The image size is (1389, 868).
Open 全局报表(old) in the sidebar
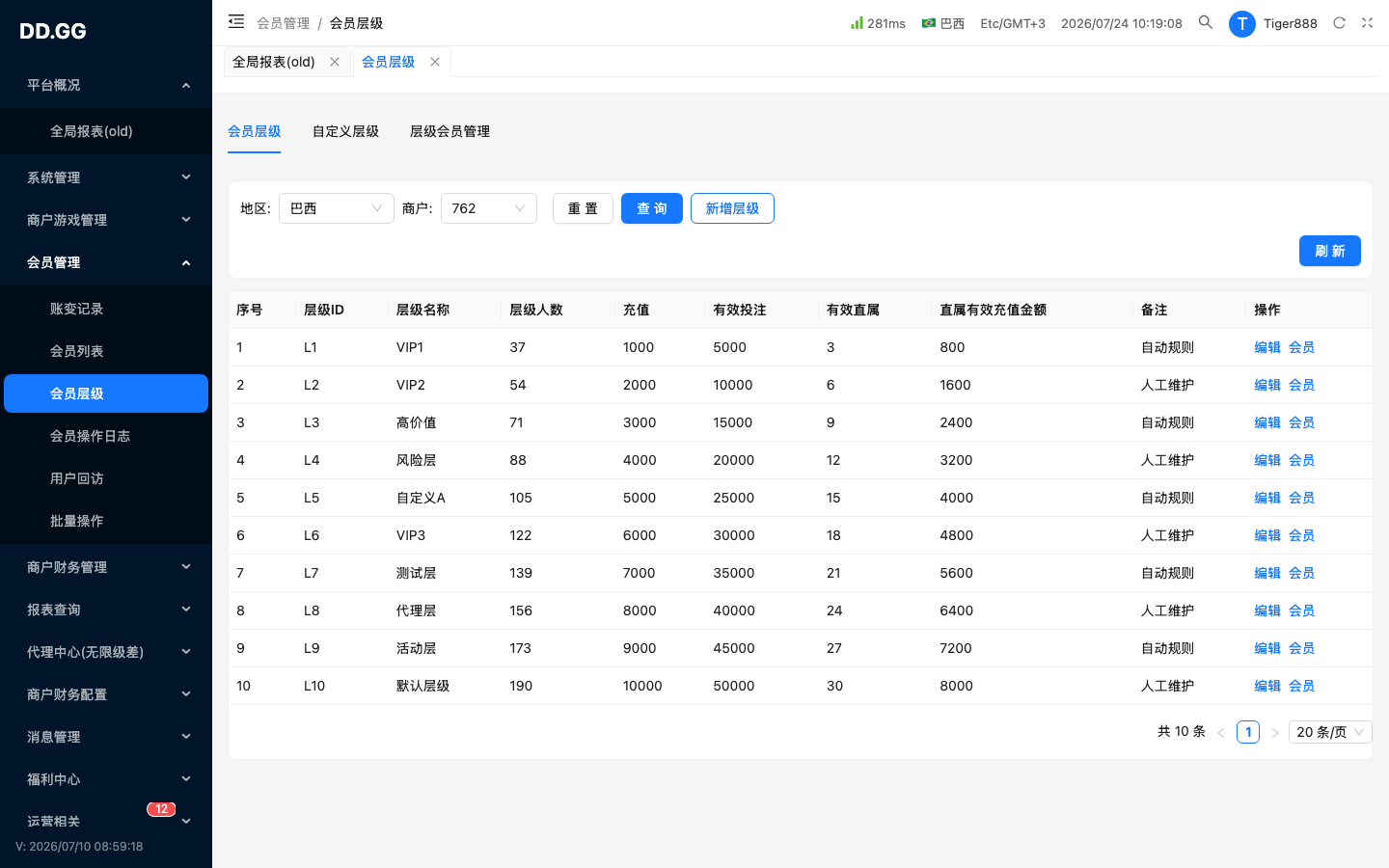click(x=106, y=131)
